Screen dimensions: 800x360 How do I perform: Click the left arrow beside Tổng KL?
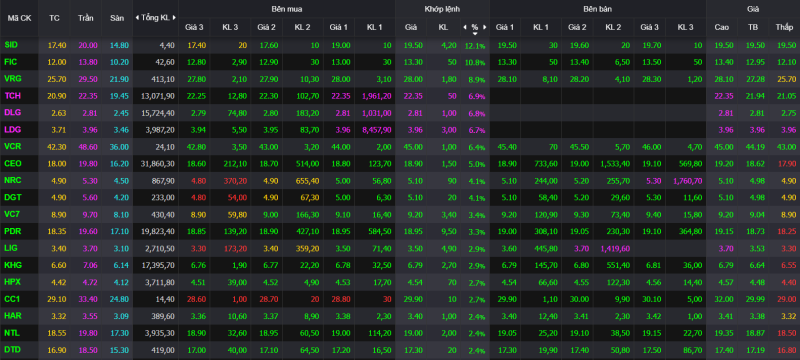click(137, 18)
